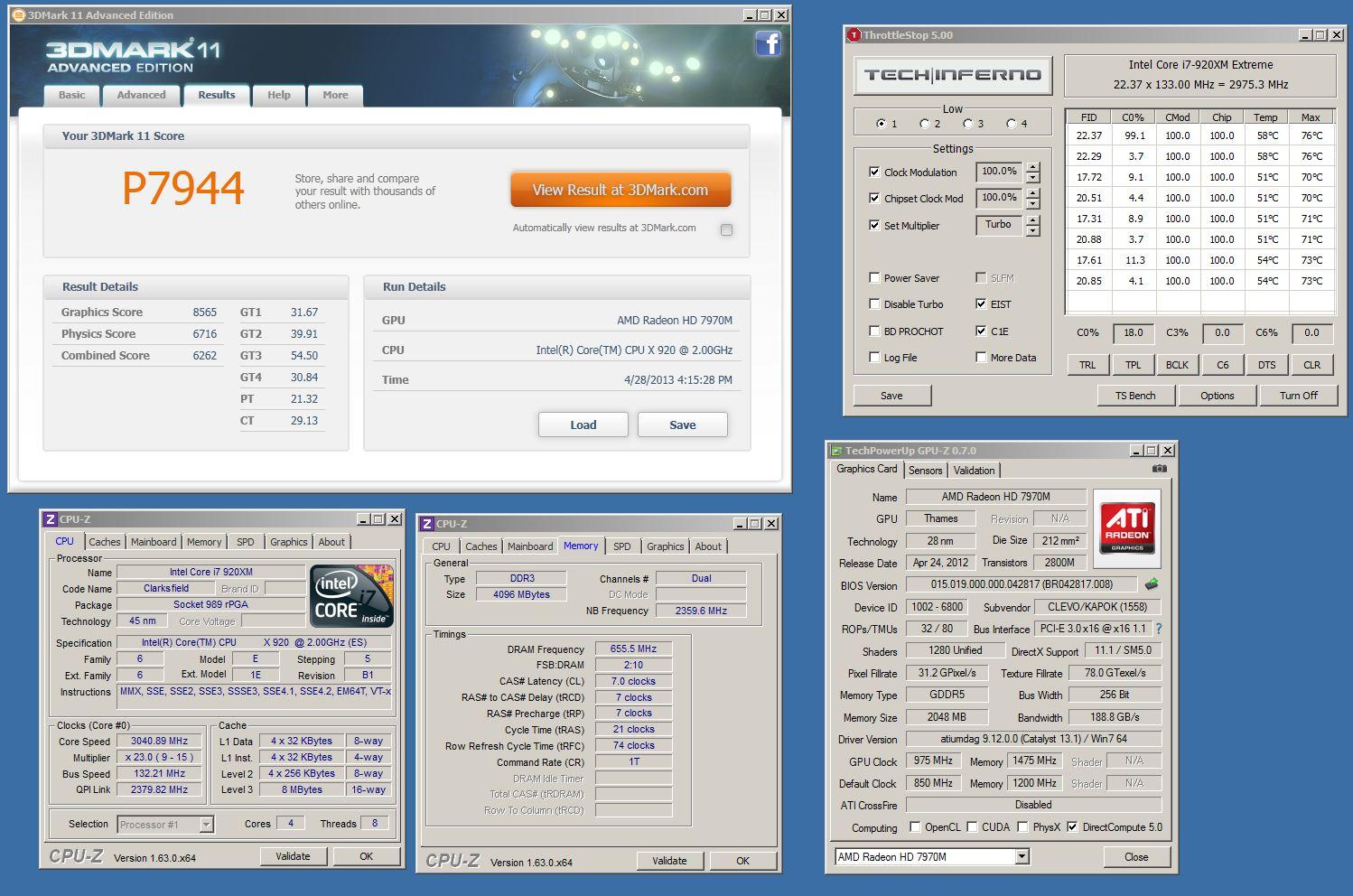Click the Bus Interface question mark icon
This screenshot has height=896, width=1353.
click(x=1159, y=629)
